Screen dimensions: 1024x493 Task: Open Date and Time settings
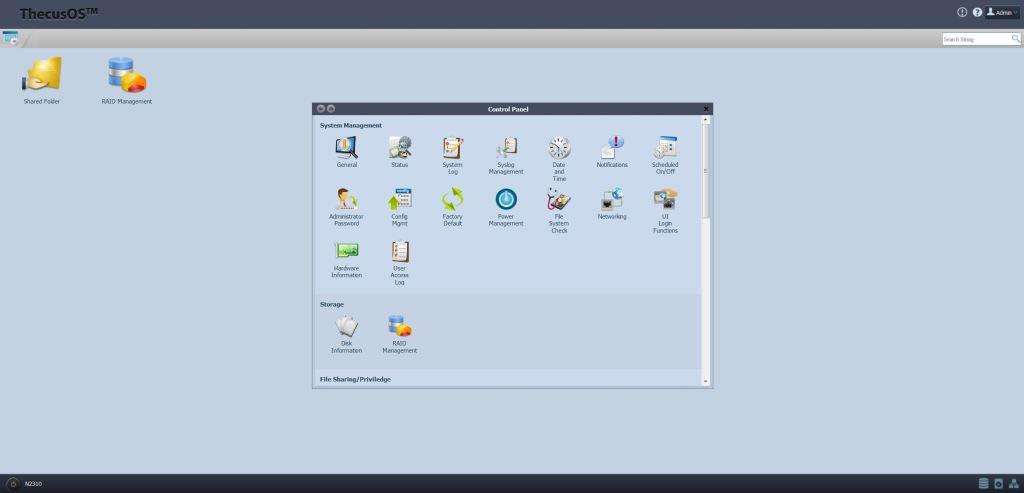559,159
